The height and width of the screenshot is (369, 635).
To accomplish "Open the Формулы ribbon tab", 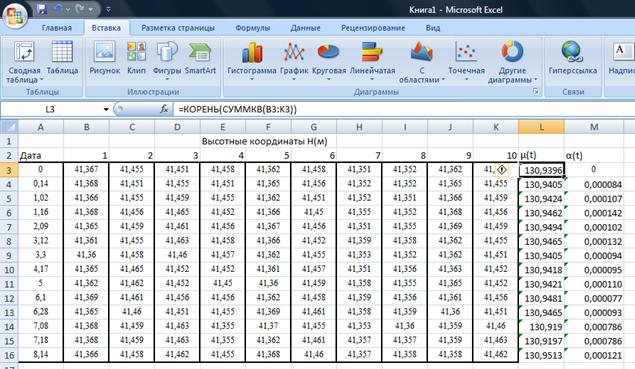I will pyautogui.click(x=253, y=28).
